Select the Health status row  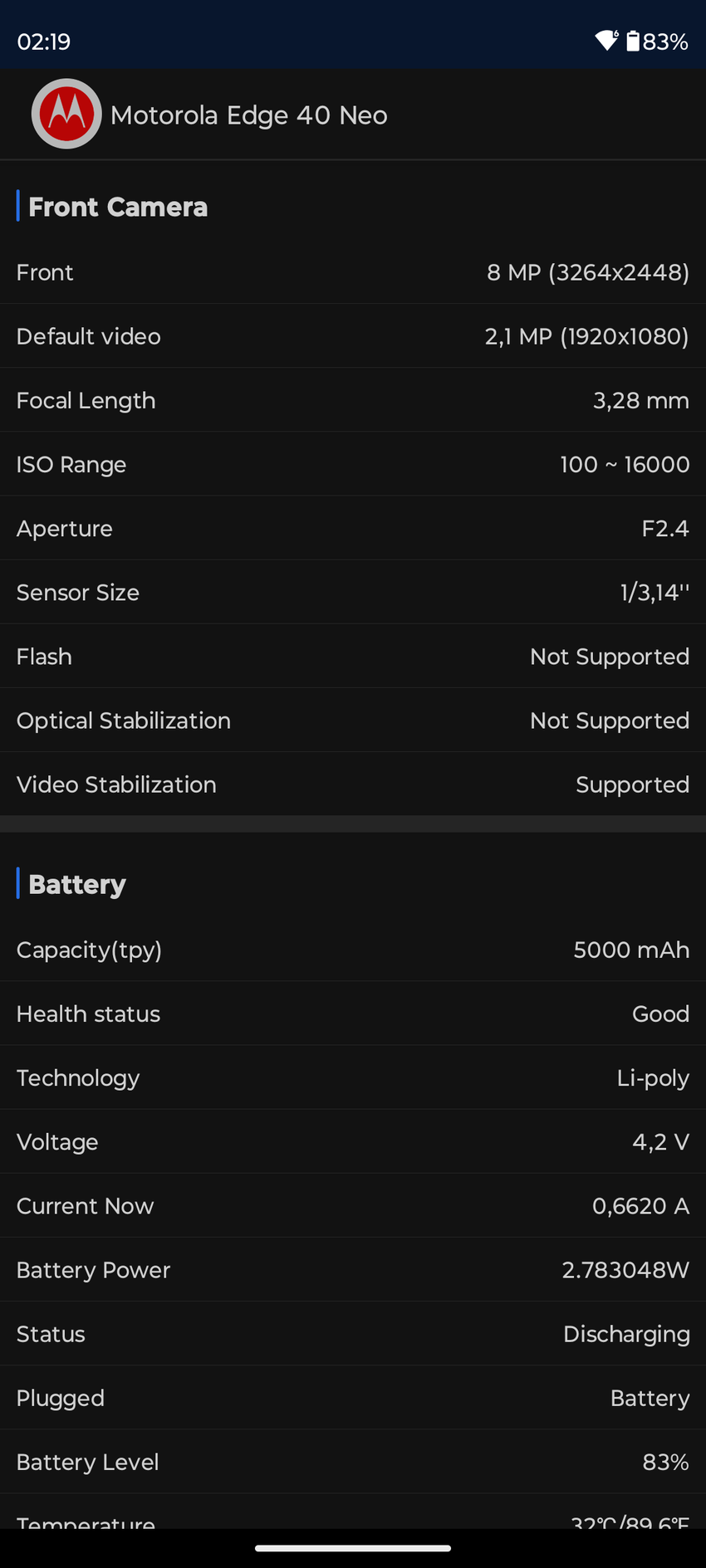(x=353, y=1014)
